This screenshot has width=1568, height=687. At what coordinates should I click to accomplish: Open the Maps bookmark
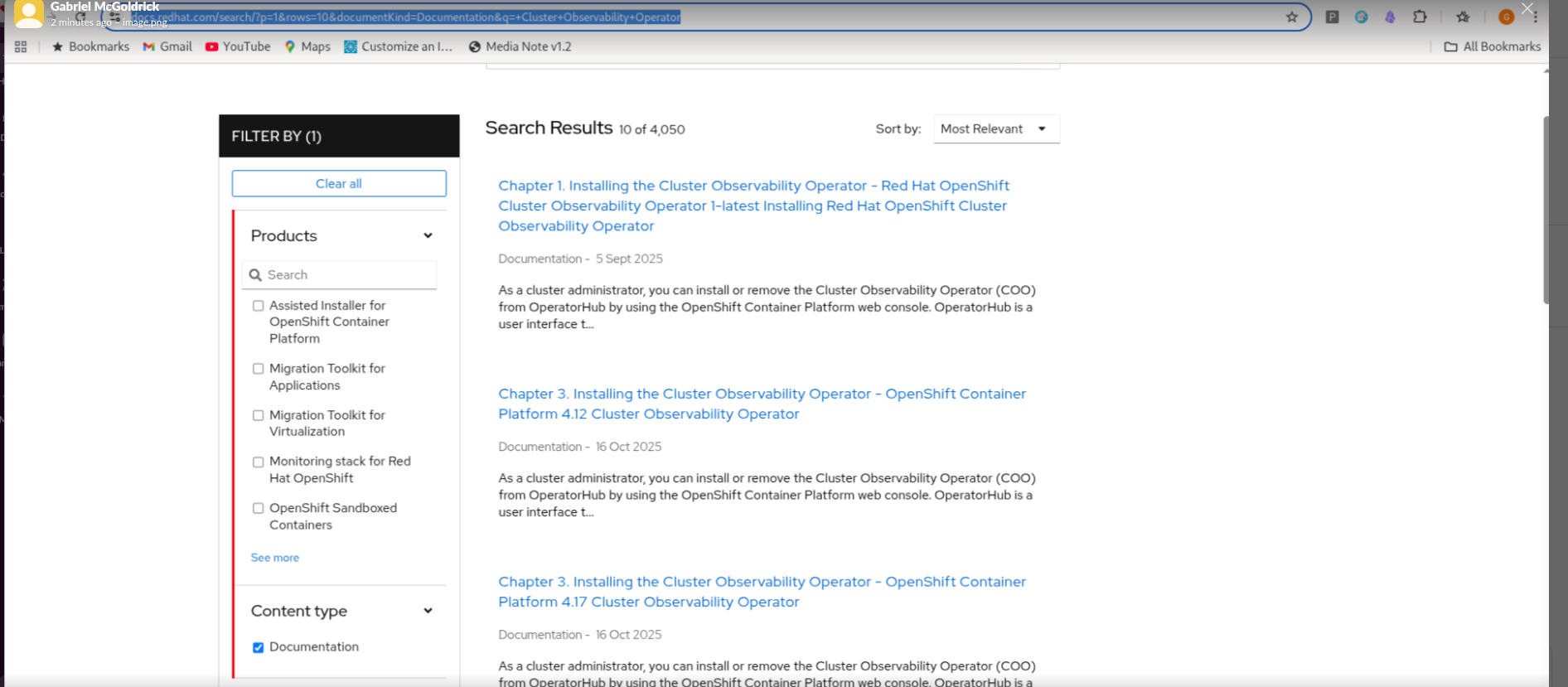[307, 46]
